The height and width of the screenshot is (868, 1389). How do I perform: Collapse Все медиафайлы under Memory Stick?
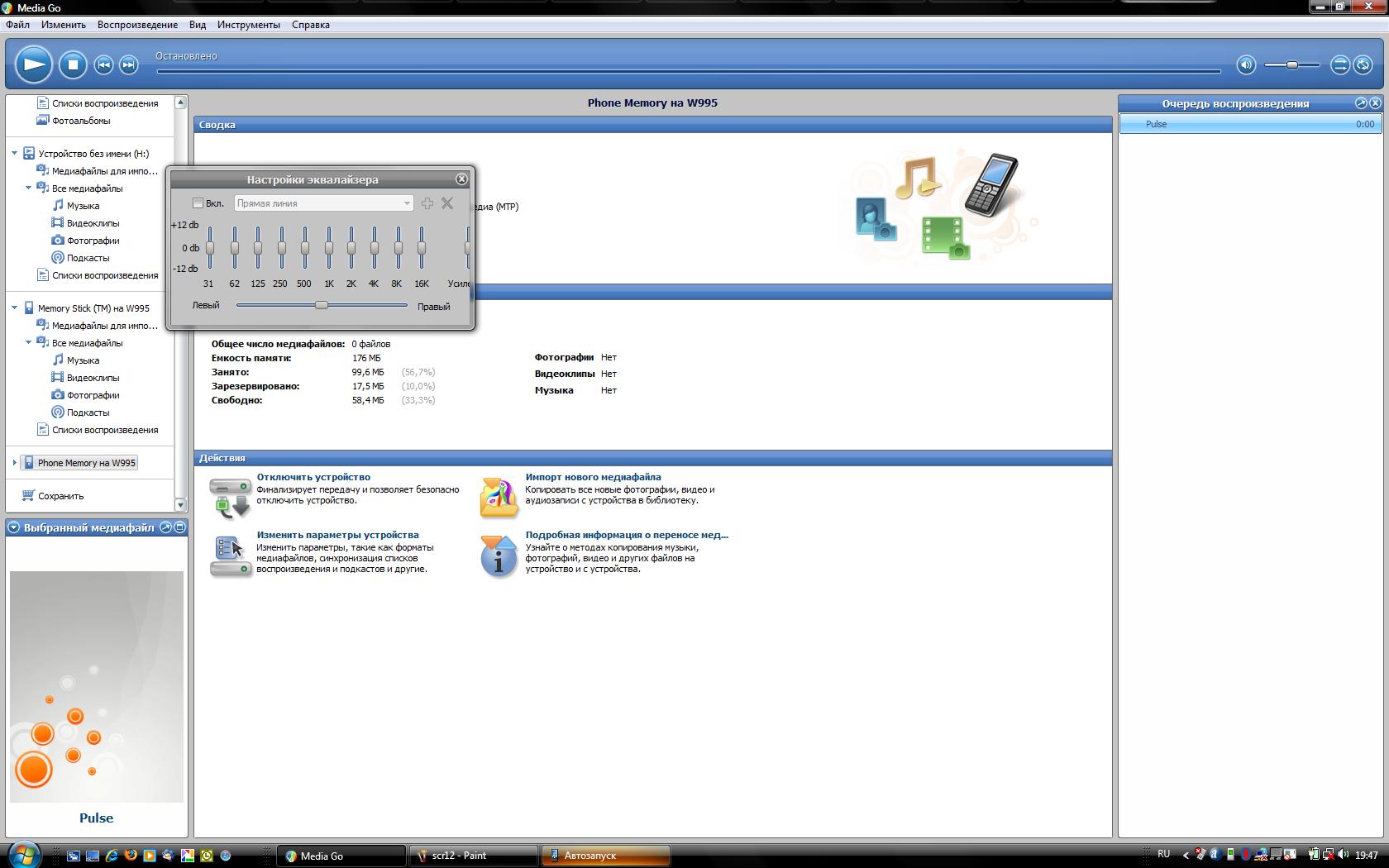tap(29, 342)
